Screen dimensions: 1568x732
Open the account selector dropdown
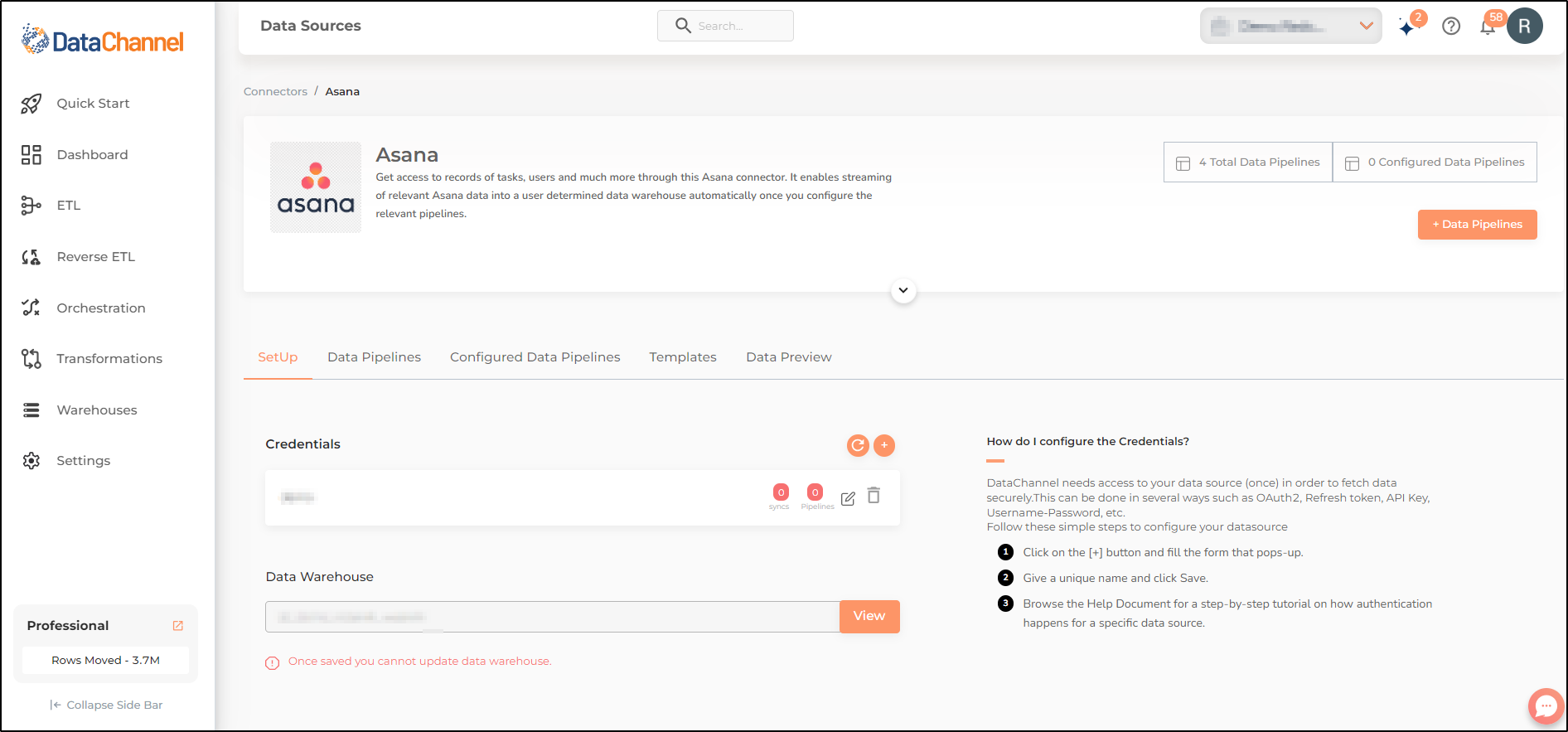tap(1291, 26)
